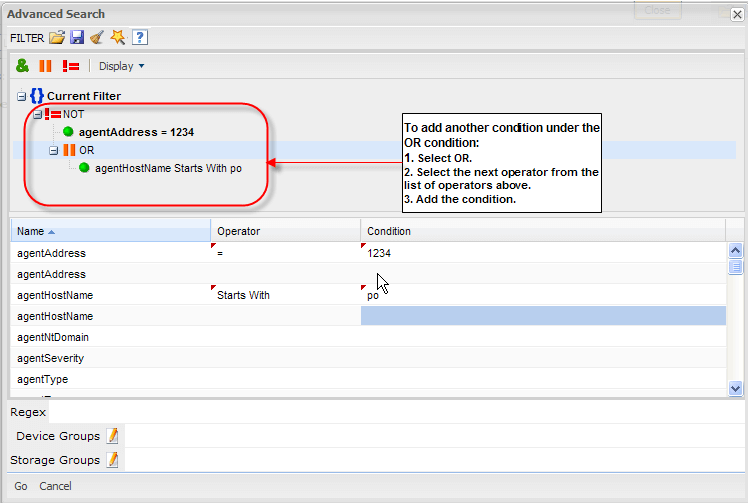Open the Display dropdown menu
748x503 pixels.
pyautogui.click(x=122, y=66)
